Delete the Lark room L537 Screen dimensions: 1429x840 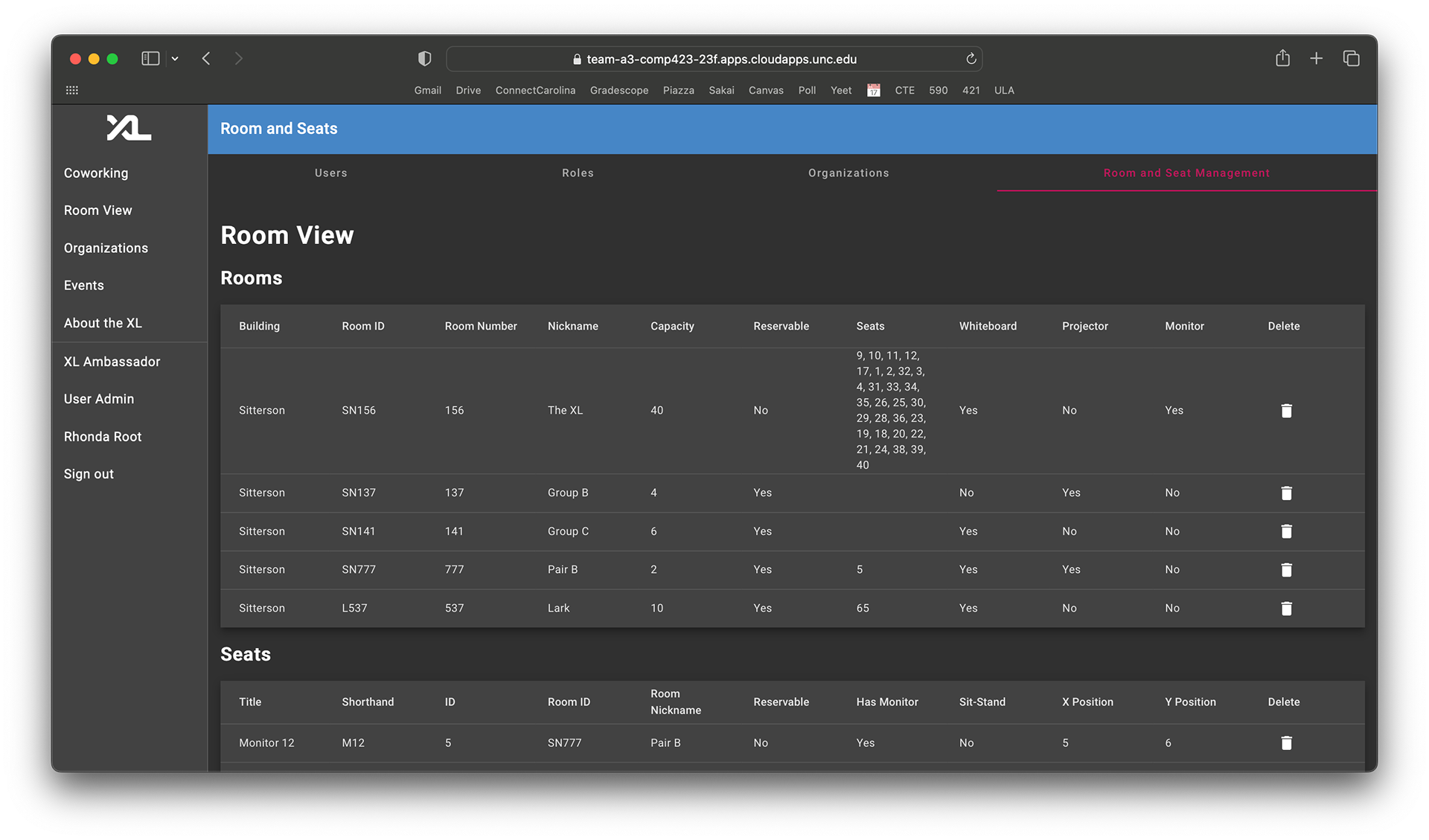click(x=1286, y=609)
